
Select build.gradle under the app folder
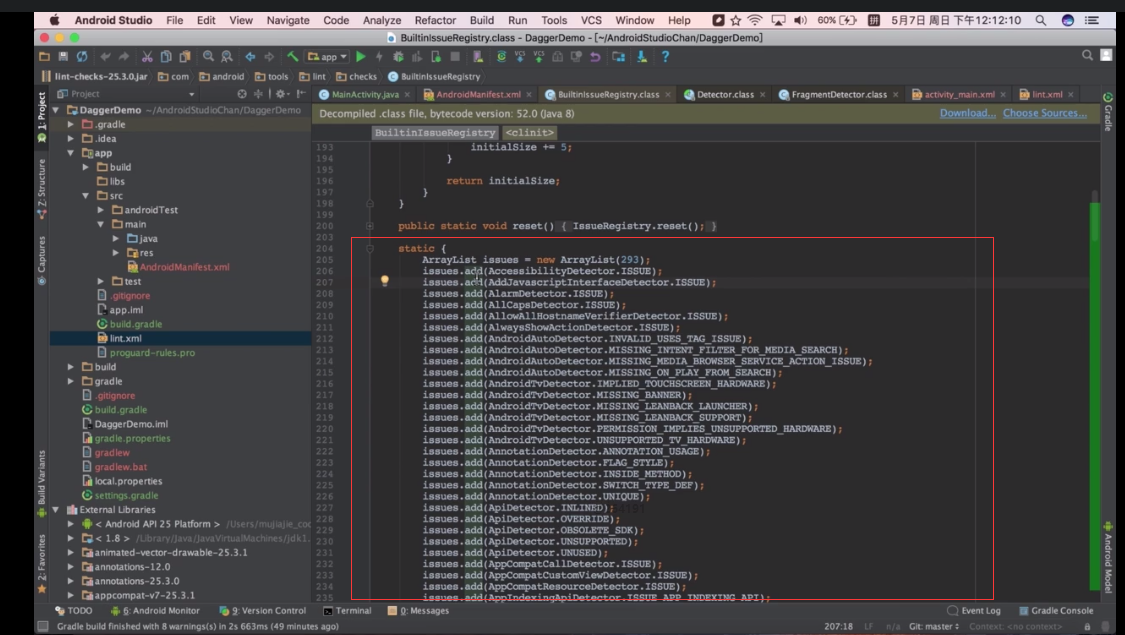129,324
